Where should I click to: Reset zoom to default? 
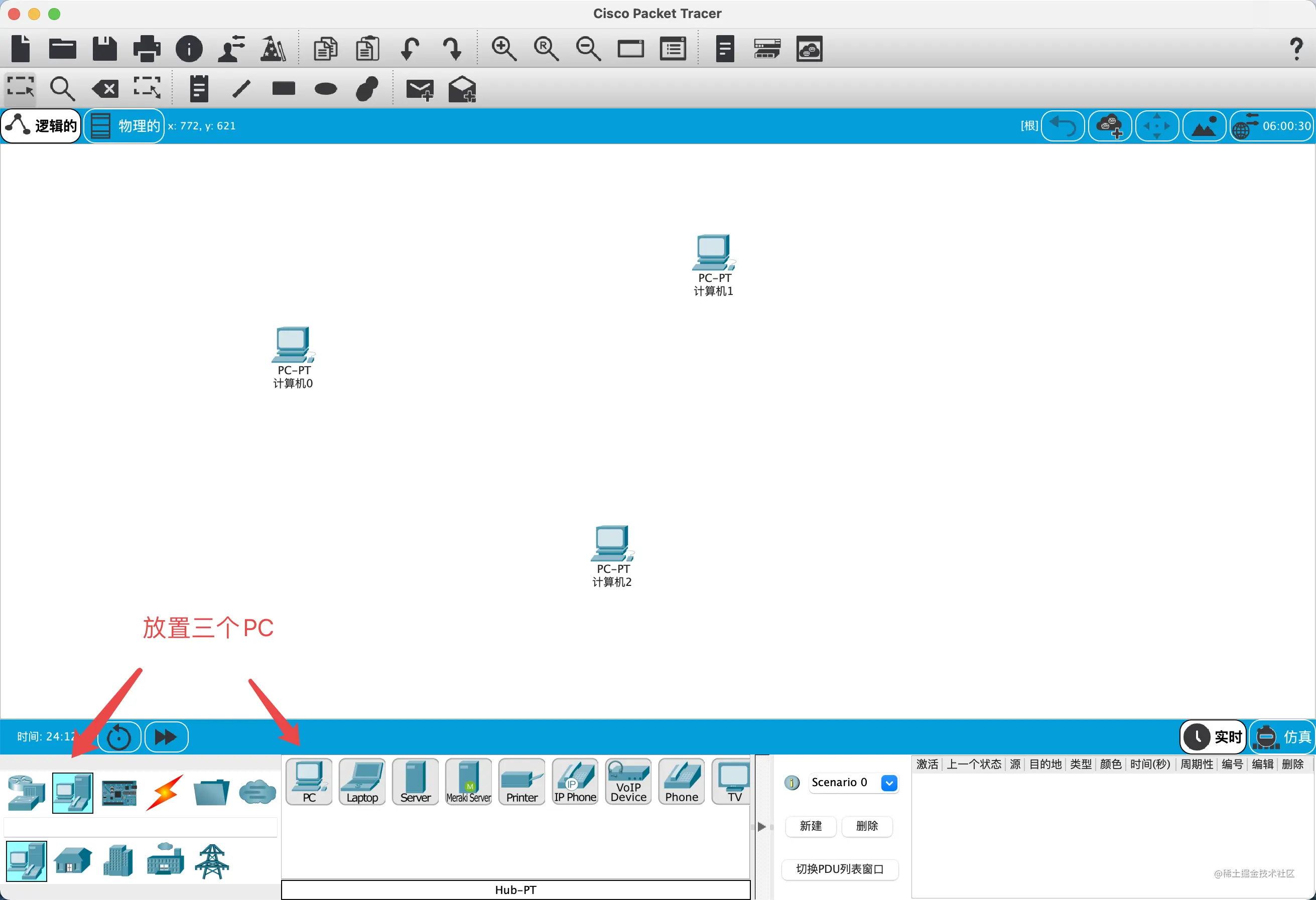[x=546, y=49]
